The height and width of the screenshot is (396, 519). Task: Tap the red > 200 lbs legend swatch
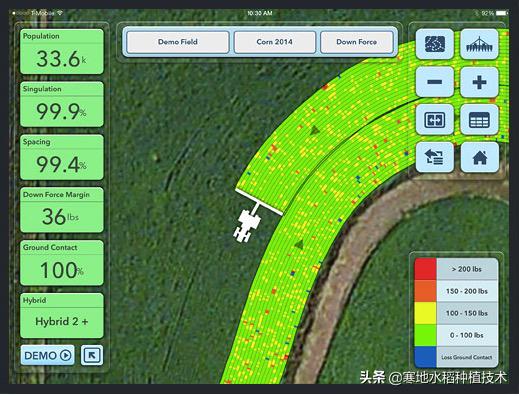click(x=425, y=269)
